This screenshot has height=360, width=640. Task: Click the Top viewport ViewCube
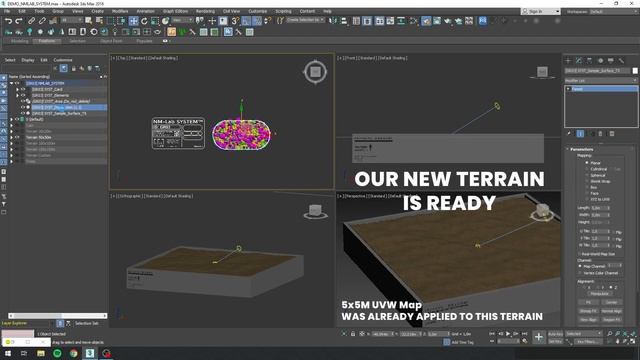(x=315, y=72)
